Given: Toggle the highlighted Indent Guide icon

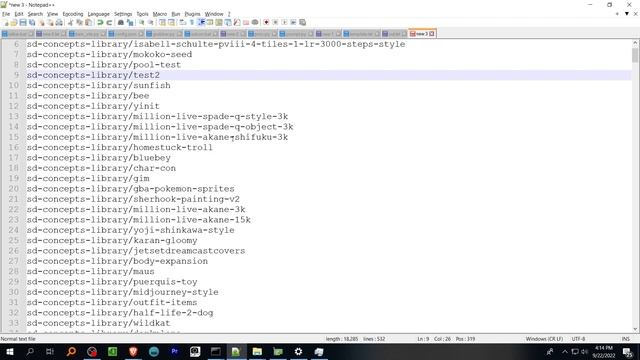Looking at the screenshot, I should point(201,22).
